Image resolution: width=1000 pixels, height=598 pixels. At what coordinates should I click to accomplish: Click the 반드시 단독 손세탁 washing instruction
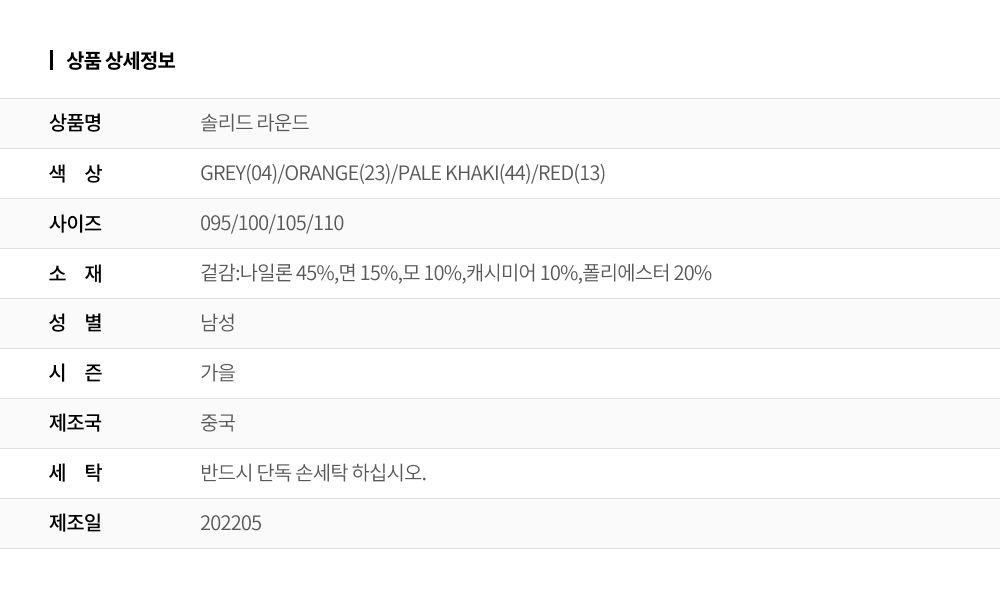(x=313, y=473)
